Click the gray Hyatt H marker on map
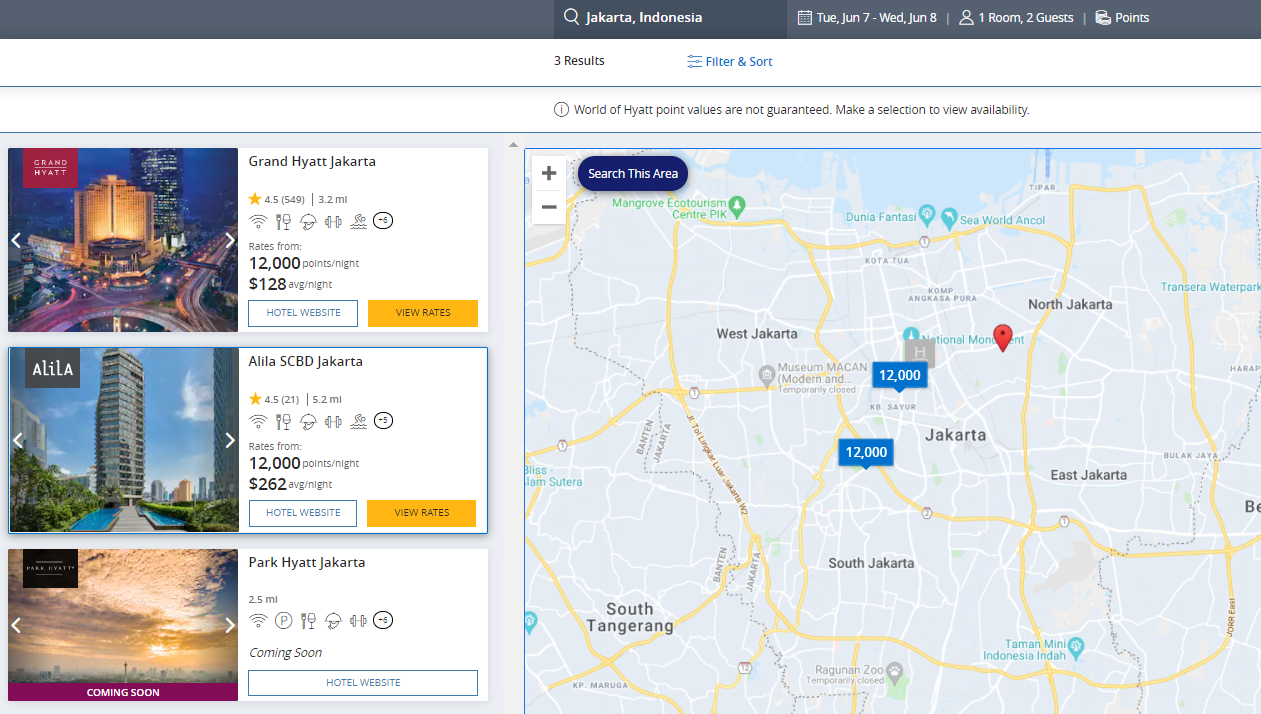 pyautogui.click(x=920, y=353)
